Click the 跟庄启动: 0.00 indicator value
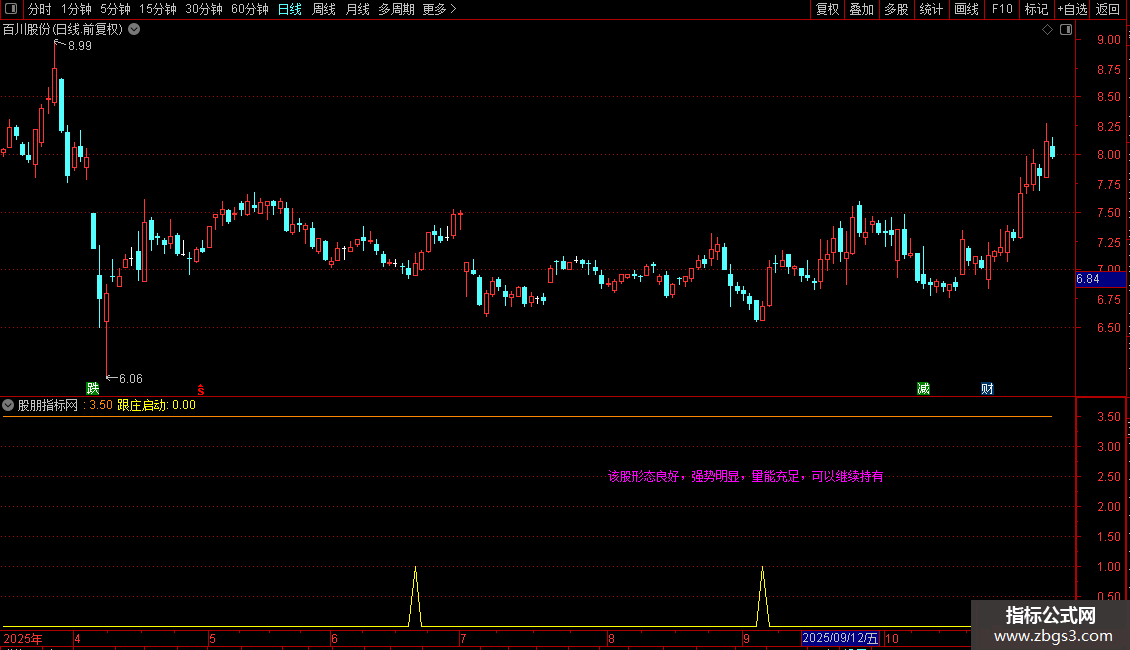1130x650 pixels. (156, 405)
